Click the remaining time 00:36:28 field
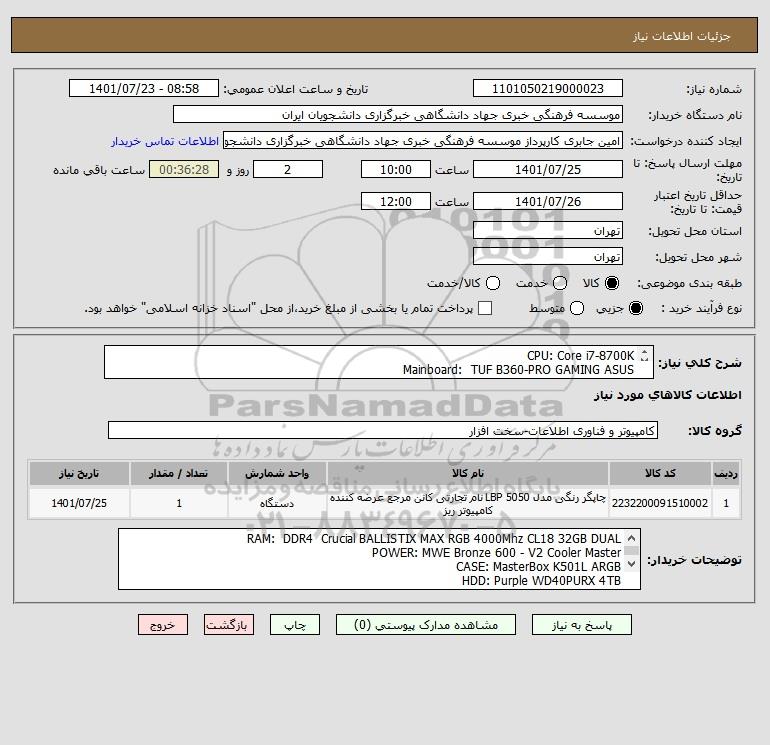Viewport: 770px width, 745px height. click(x=184, y=169)
